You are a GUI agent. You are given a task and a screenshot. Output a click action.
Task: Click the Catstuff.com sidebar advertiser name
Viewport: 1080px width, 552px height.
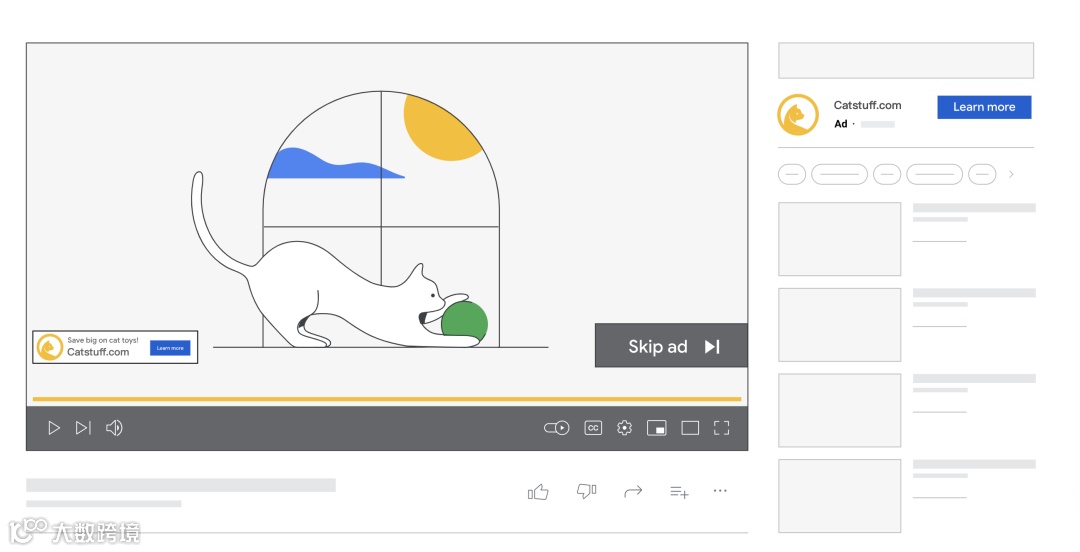point(867,105)
